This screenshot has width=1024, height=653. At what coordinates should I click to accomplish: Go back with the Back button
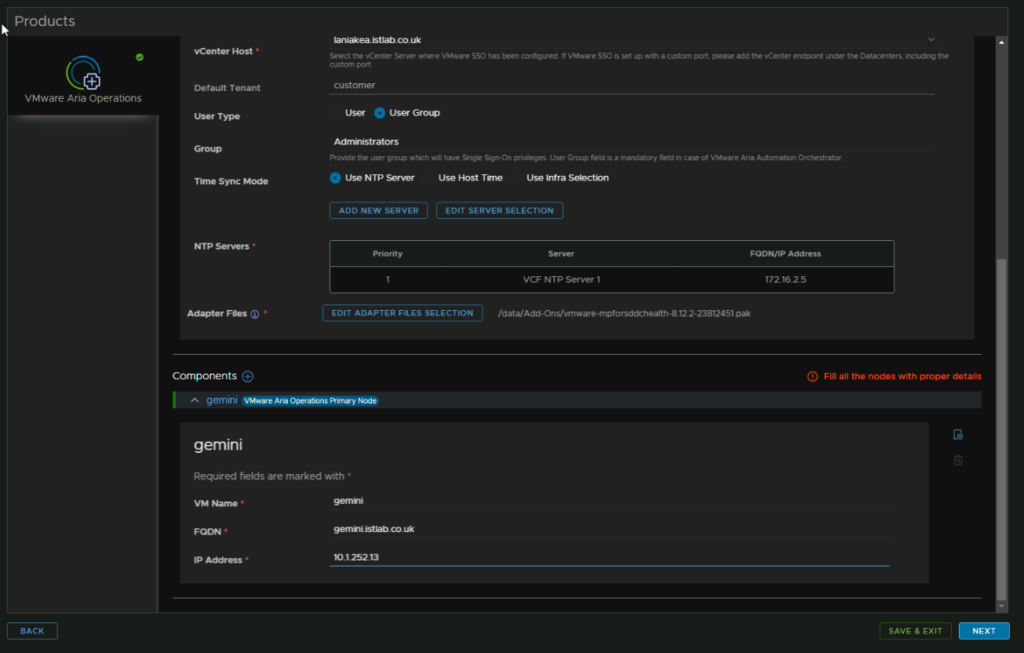click(32, 631)
